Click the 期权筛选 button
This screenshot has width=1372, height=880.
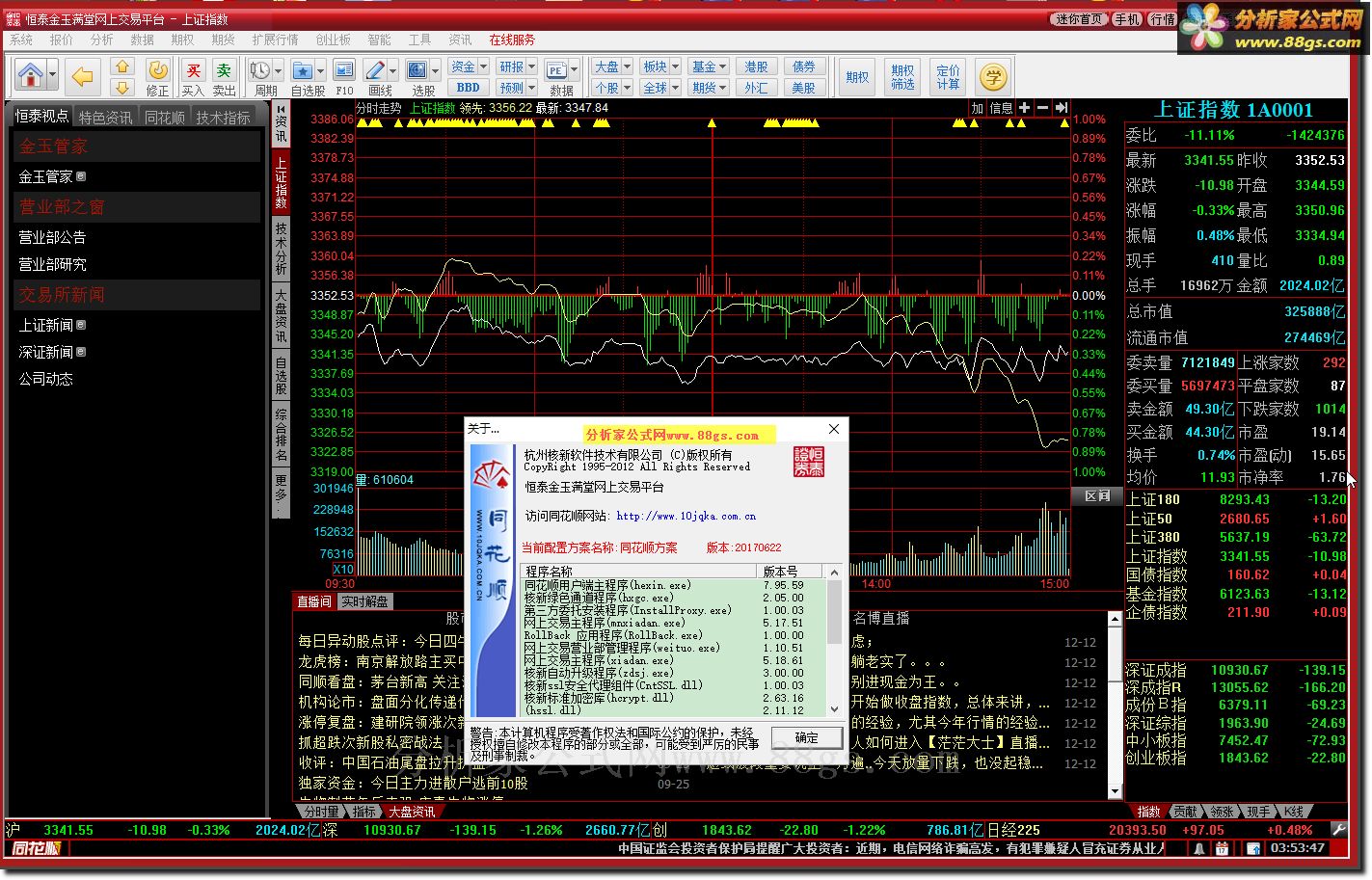coord(902,76)
